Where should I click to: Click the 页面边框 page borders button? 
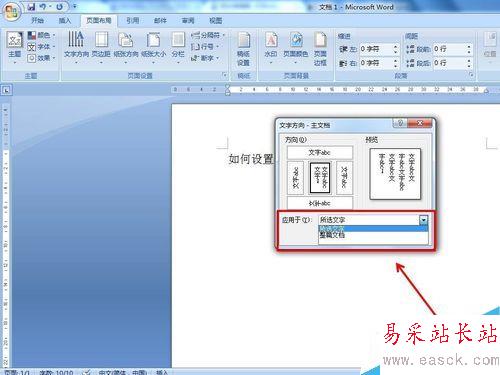(x=320, y=49)
